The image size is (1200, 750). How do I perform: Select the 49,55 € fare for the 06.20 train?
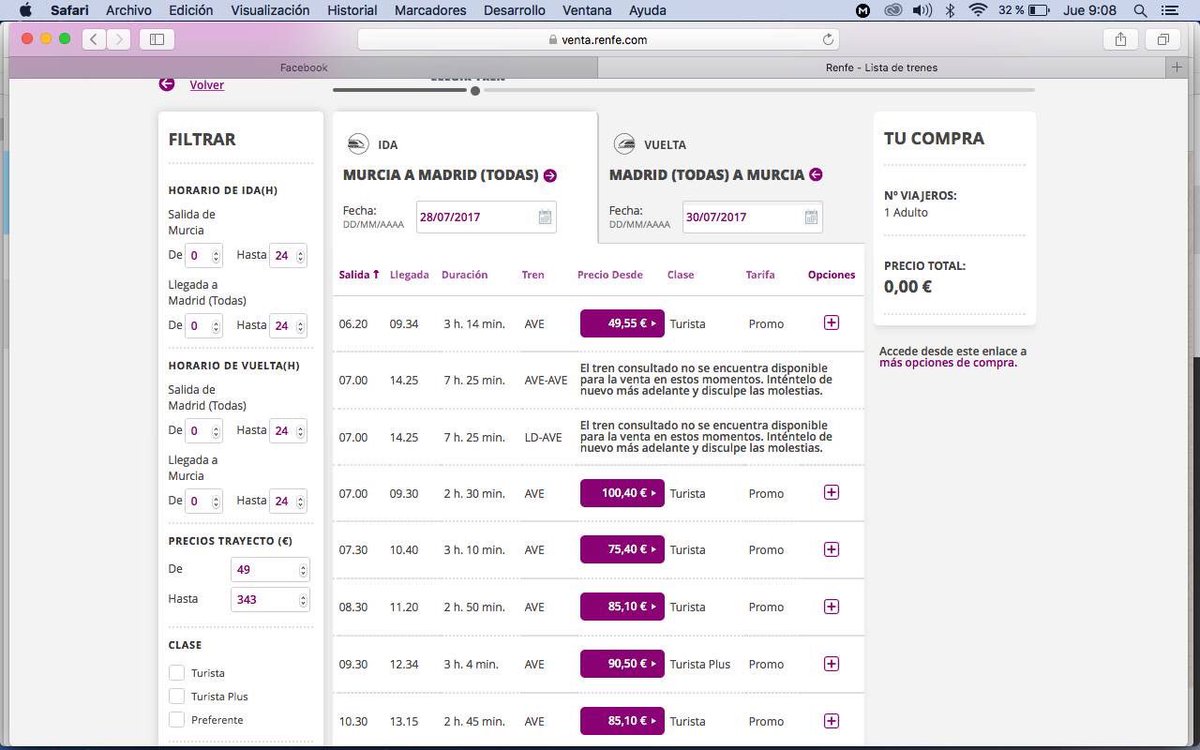(621, 323)
